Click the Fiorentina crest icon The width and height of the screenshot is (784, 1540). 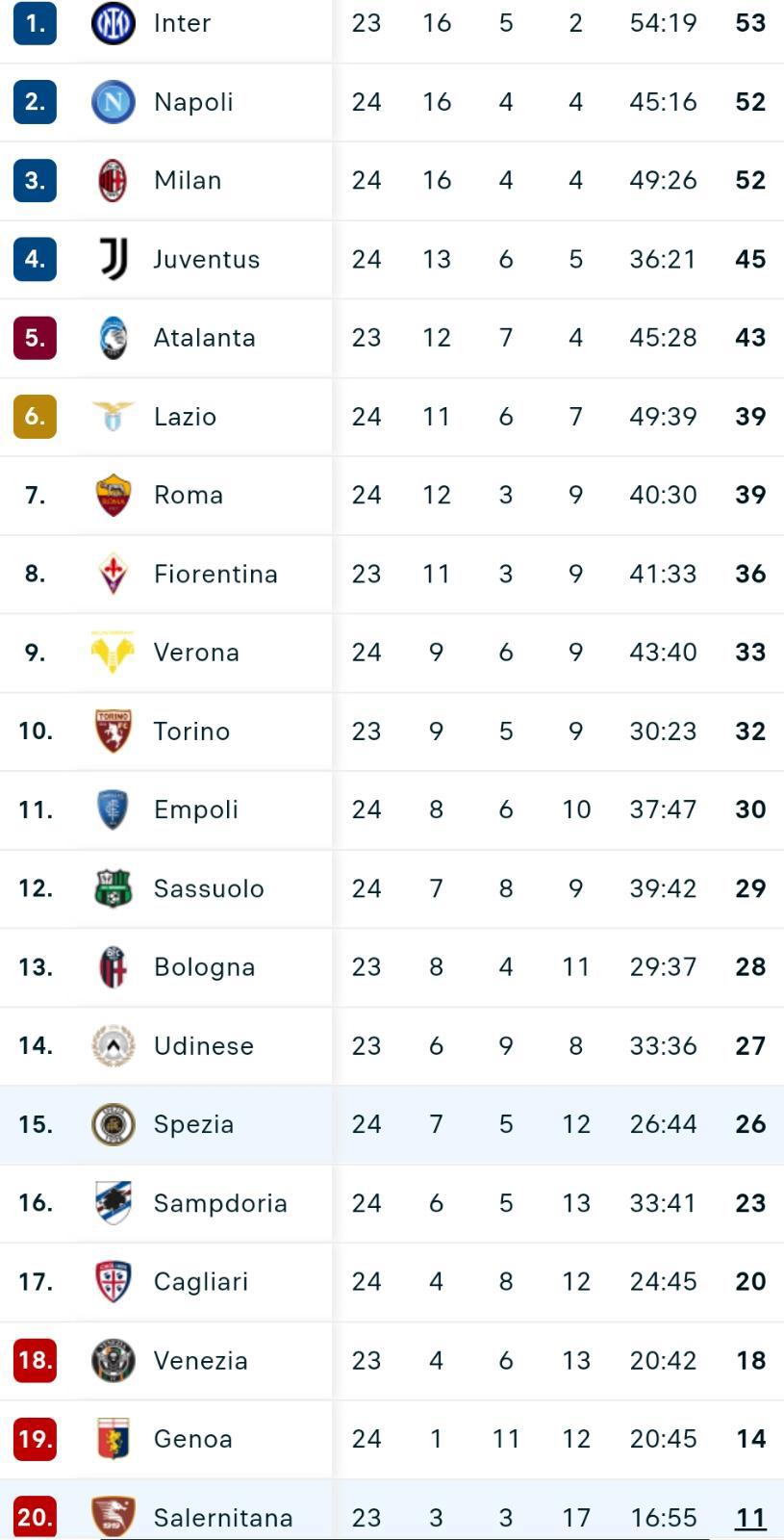coord(113,574)
